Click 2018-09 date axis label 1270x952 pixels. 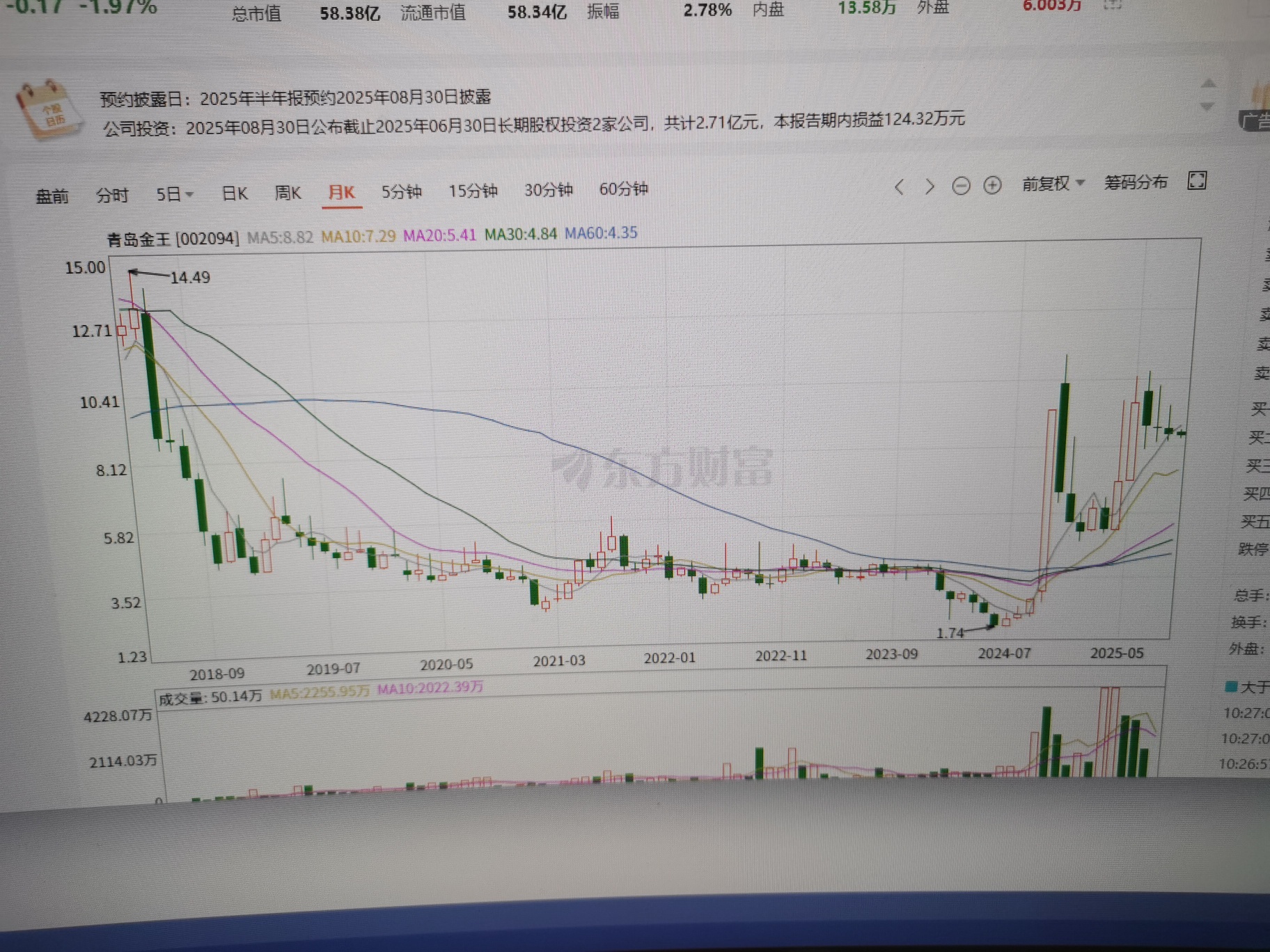tap(217, 674)
